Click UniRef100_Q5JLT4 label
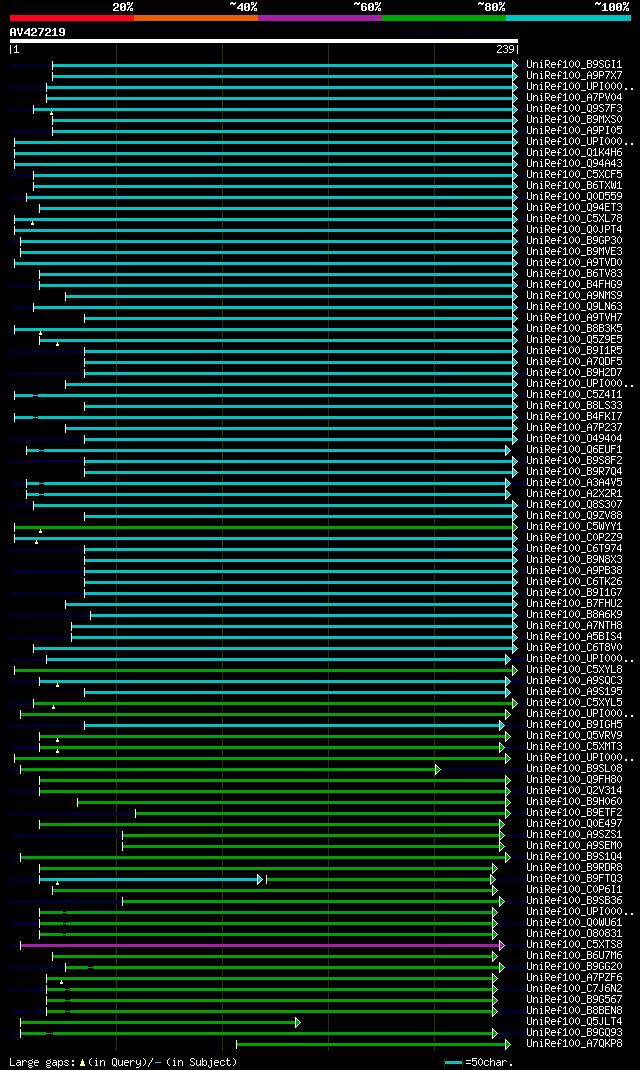The image size is (640, 1070). coord(574,1022)
